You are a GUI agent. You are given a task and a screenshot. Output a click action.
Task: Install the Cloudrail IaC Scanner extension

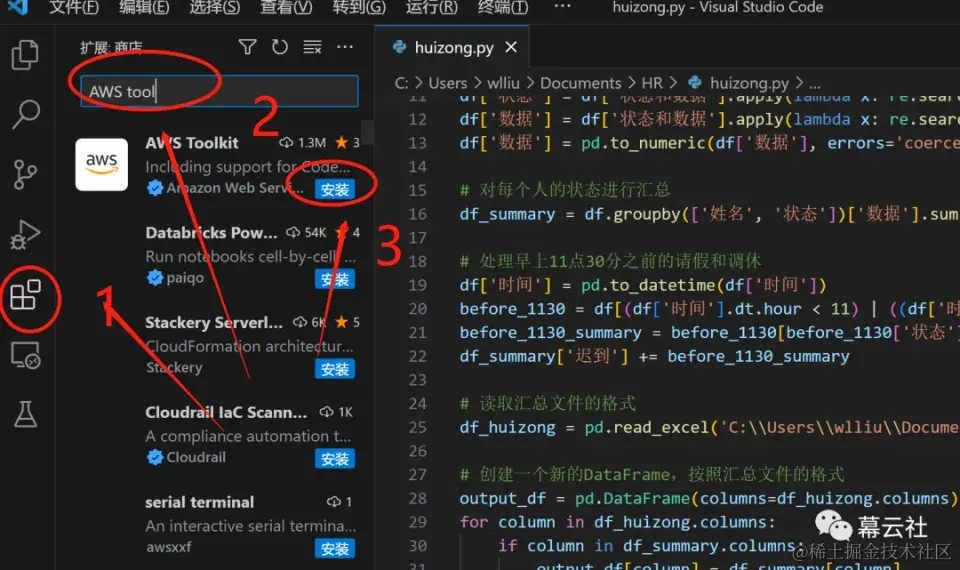(x=335, y=459)
